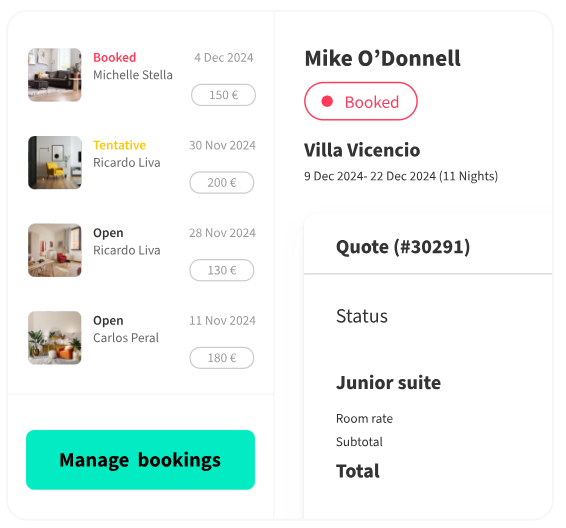Screen dimensions: 566x528
Task: Click the 180 € price pill
Action: point(222,358)
